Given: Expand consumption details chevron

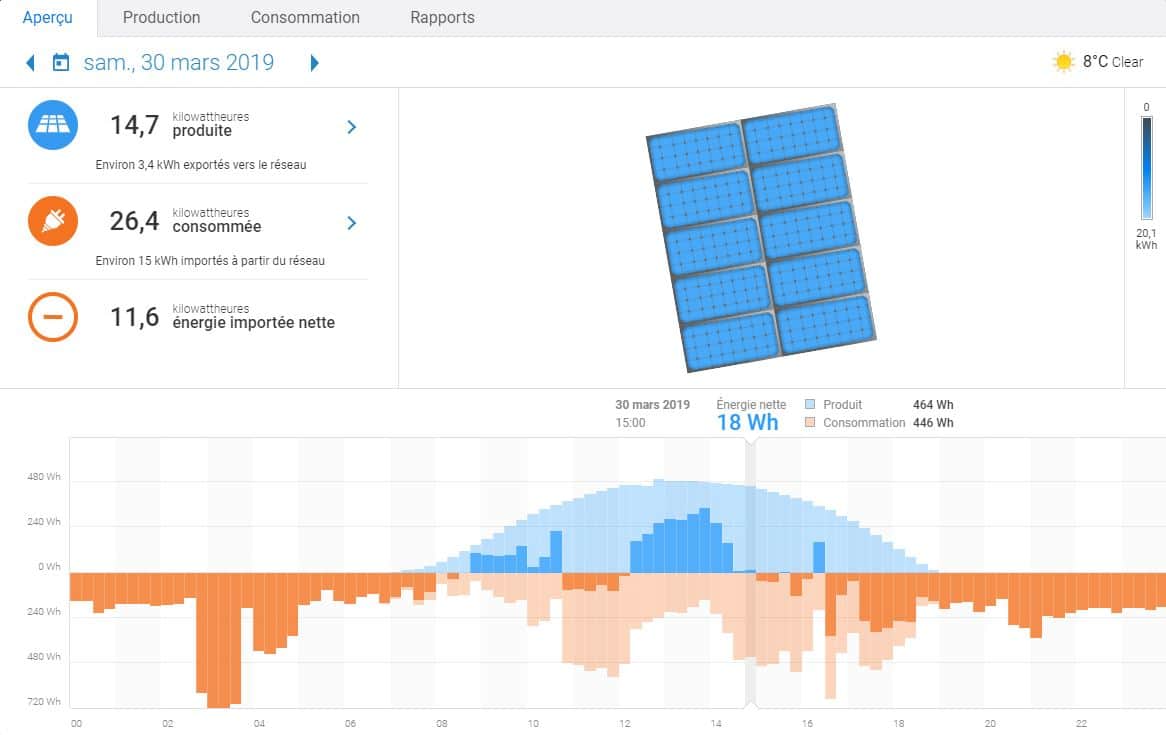Looking at the screenshot, I should 351,223.
